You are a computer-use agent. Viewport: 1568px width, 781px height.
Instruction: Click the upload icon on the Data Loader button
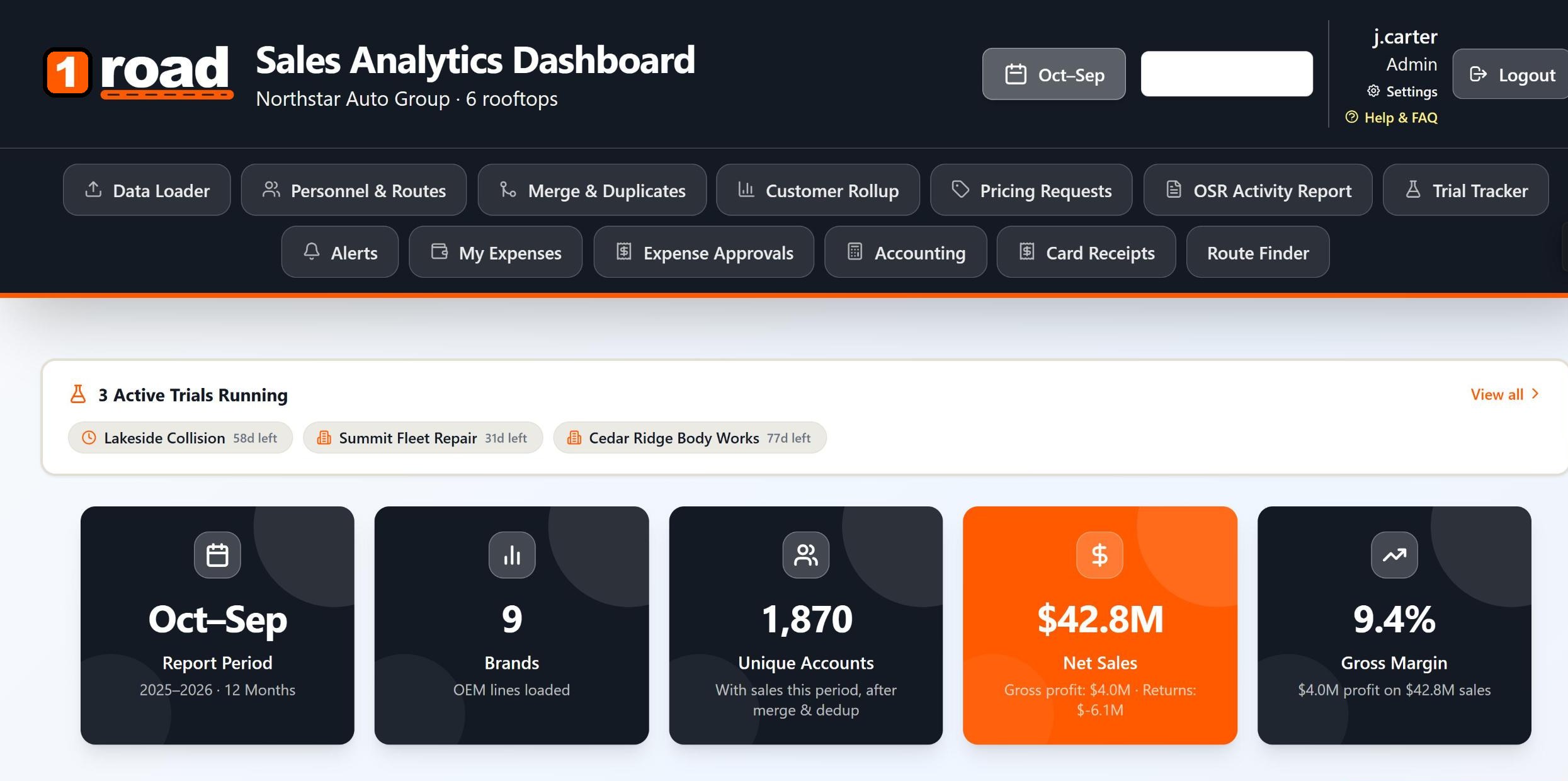[x=93, y=189]
